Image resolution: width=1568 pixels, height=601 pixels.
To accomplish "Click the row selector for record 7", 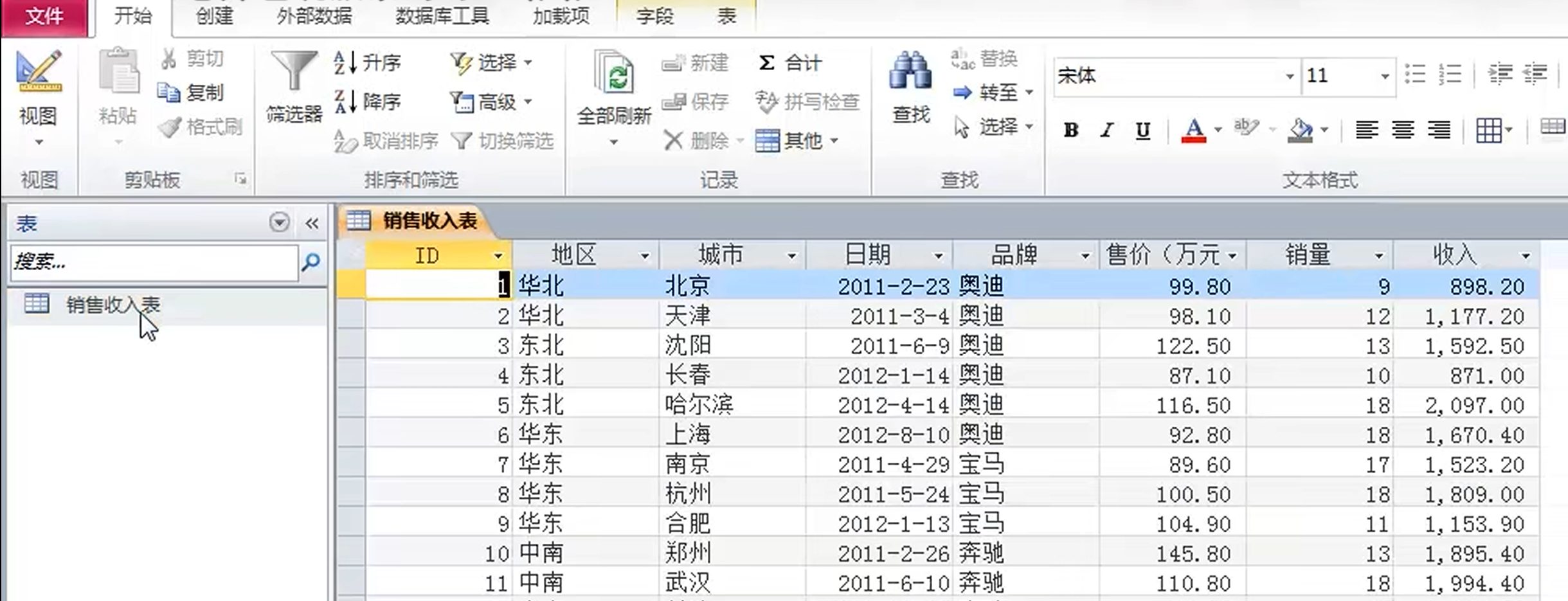I will point(351,464).
